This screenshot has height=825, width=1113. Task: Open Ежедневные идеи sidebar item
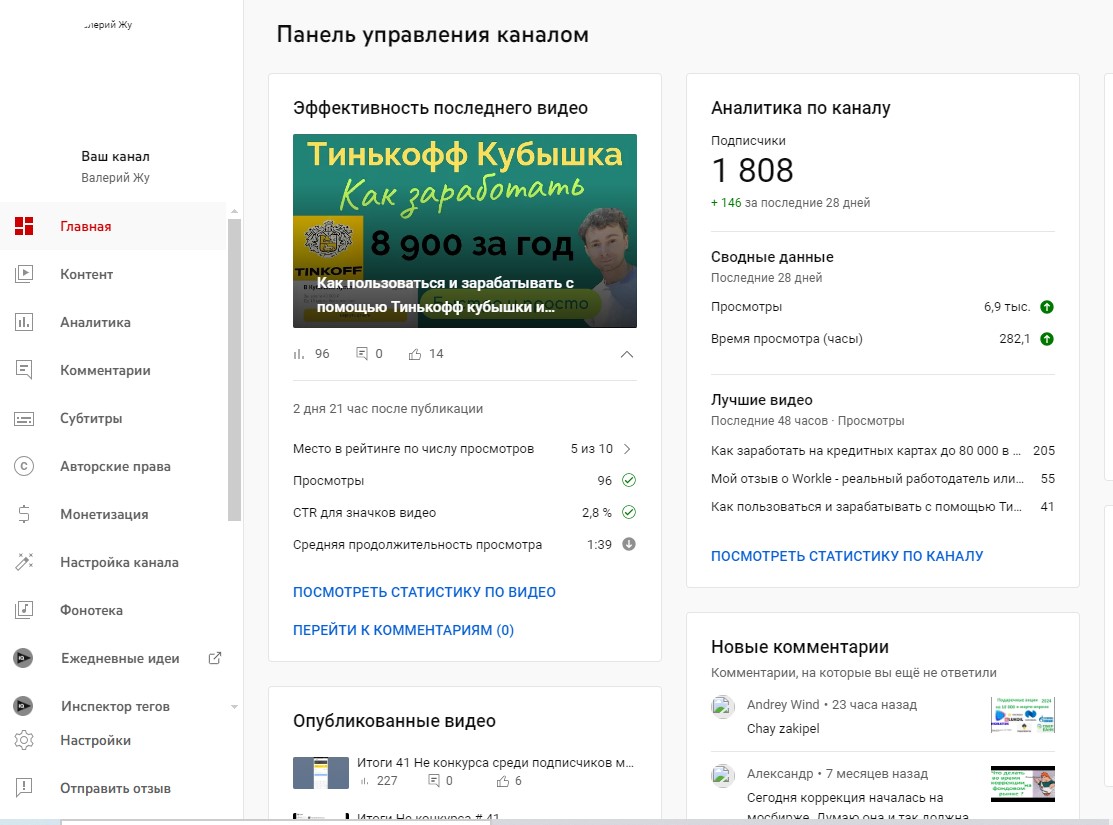(114, 658)
